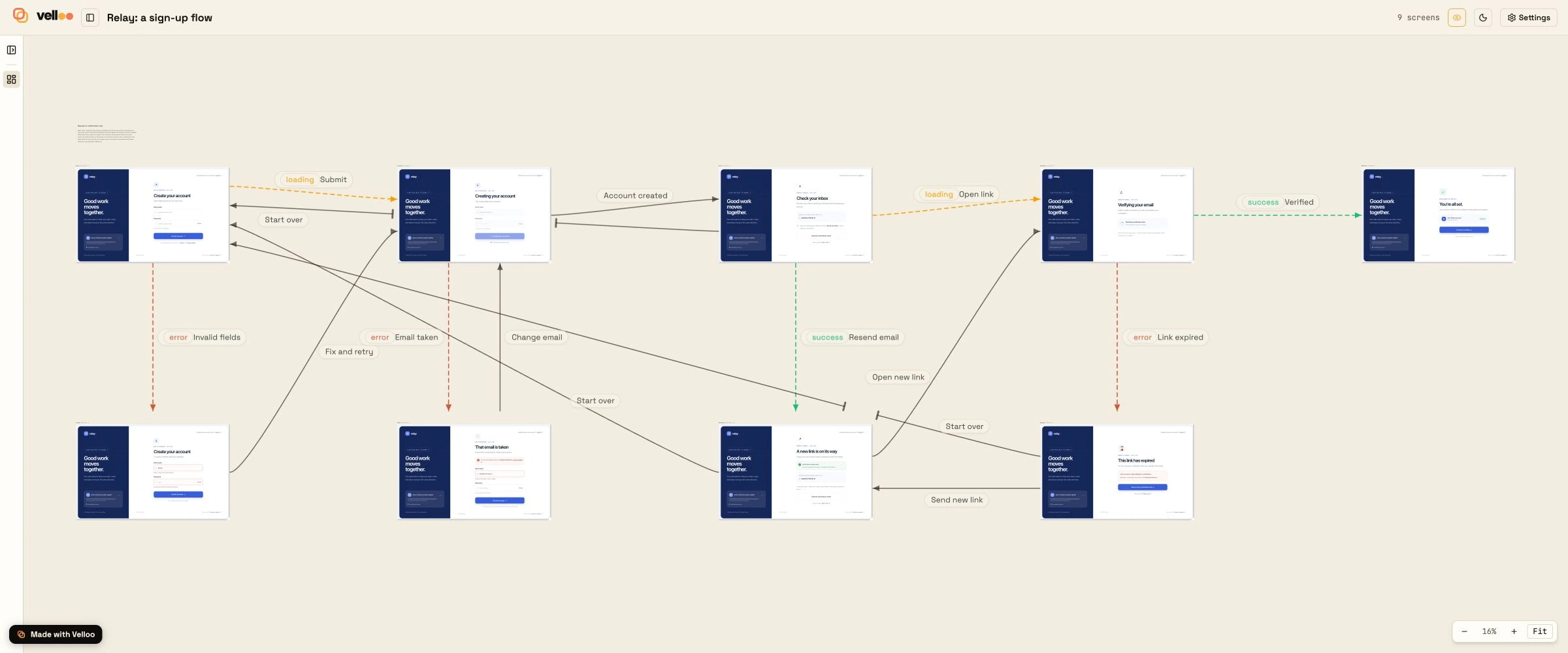The width and height of the screenshot is (1568, 653).
Task: Open the Made with Velloo badge
Action: coord(56,634)
